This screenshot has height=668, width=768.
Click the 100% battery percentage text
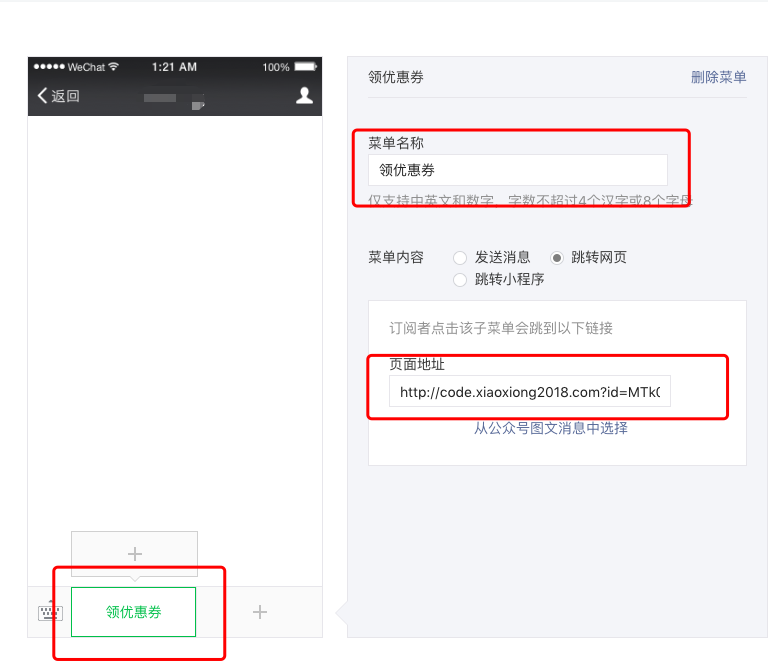(x=276, y=67)
